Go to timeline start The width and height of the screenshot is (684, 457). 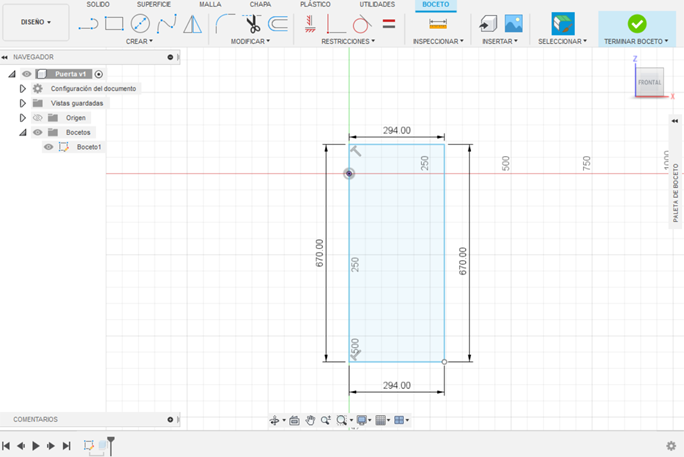click(x=6, y=446)
